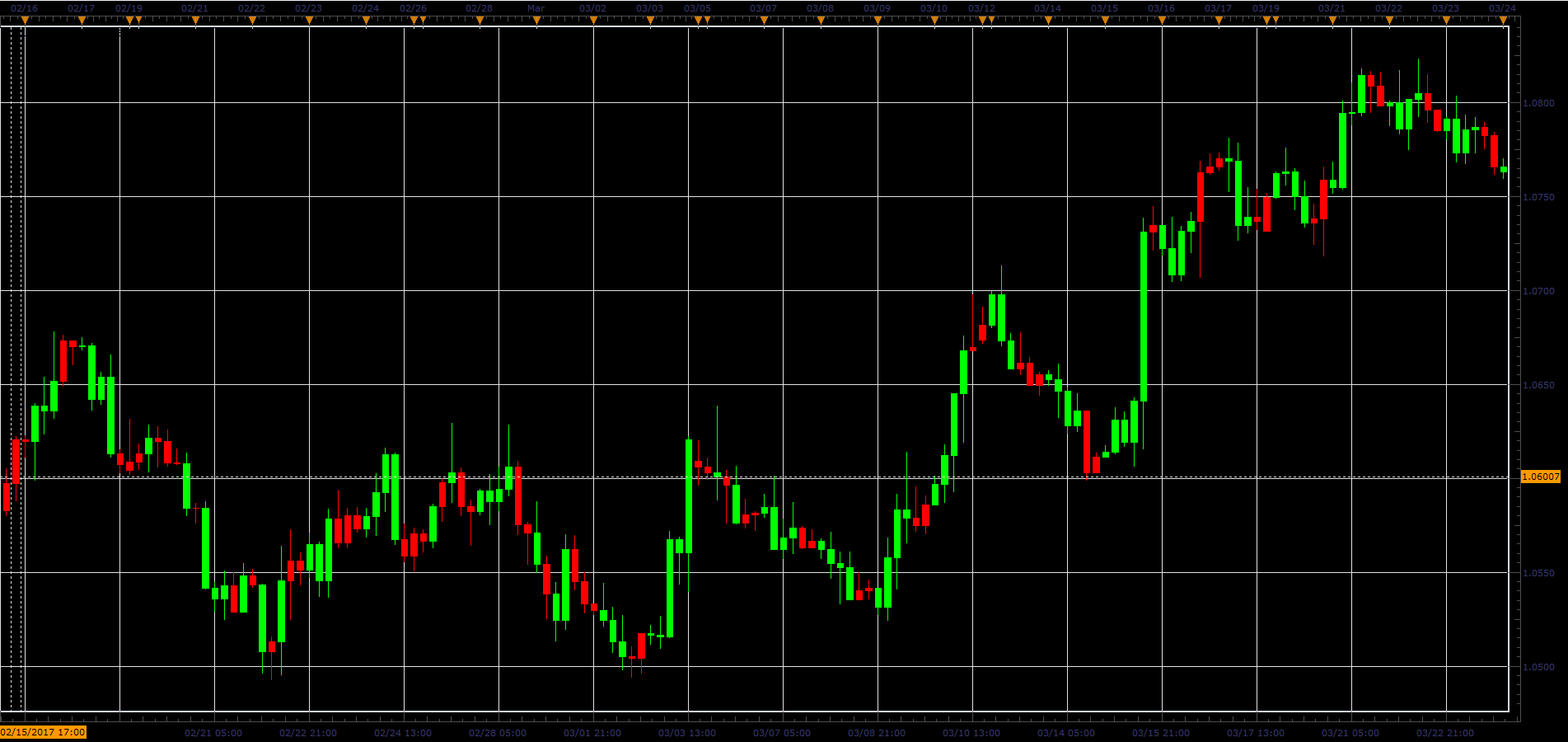Click the 02/16 date label at top
Image resolution: width=1568 pixels, height=742 pixels.
click(x=24, y=8)
